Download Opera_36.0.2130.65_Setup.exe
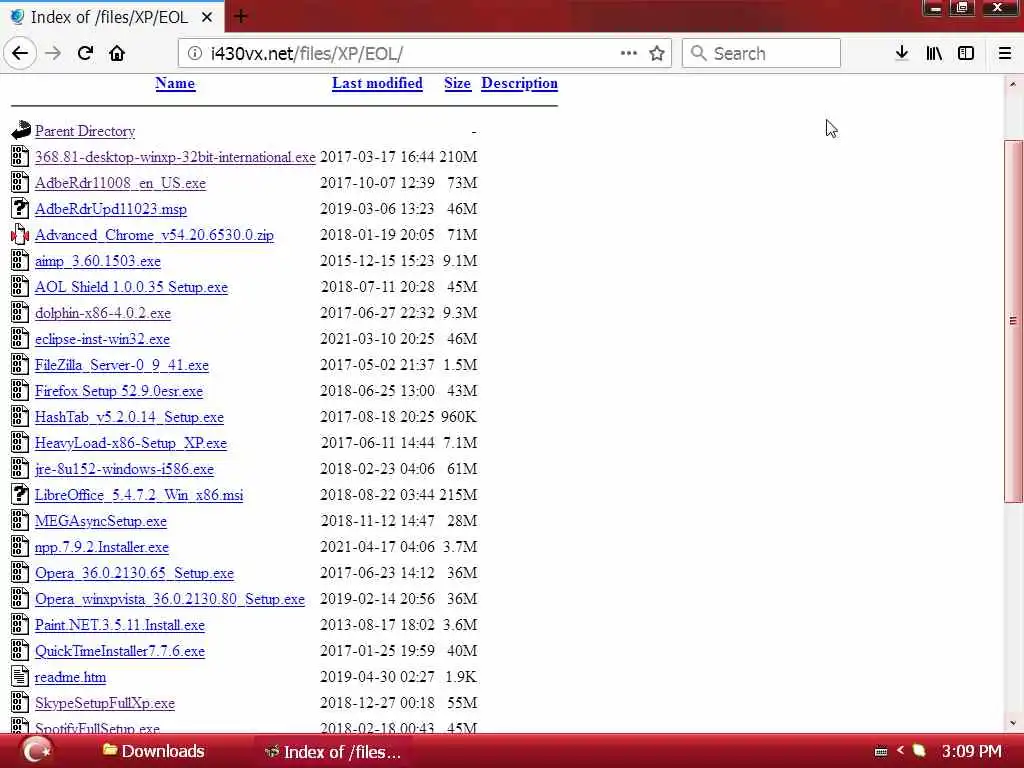1024x768 pixels. tap(135, 573)
